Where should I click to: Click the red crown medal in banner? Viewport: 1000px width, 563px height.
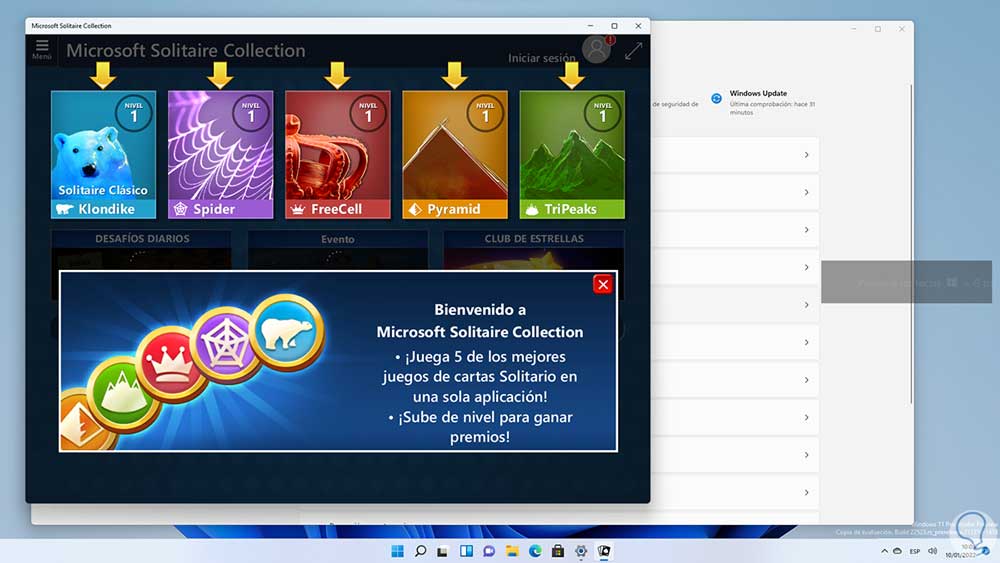(x=170, y=365)
